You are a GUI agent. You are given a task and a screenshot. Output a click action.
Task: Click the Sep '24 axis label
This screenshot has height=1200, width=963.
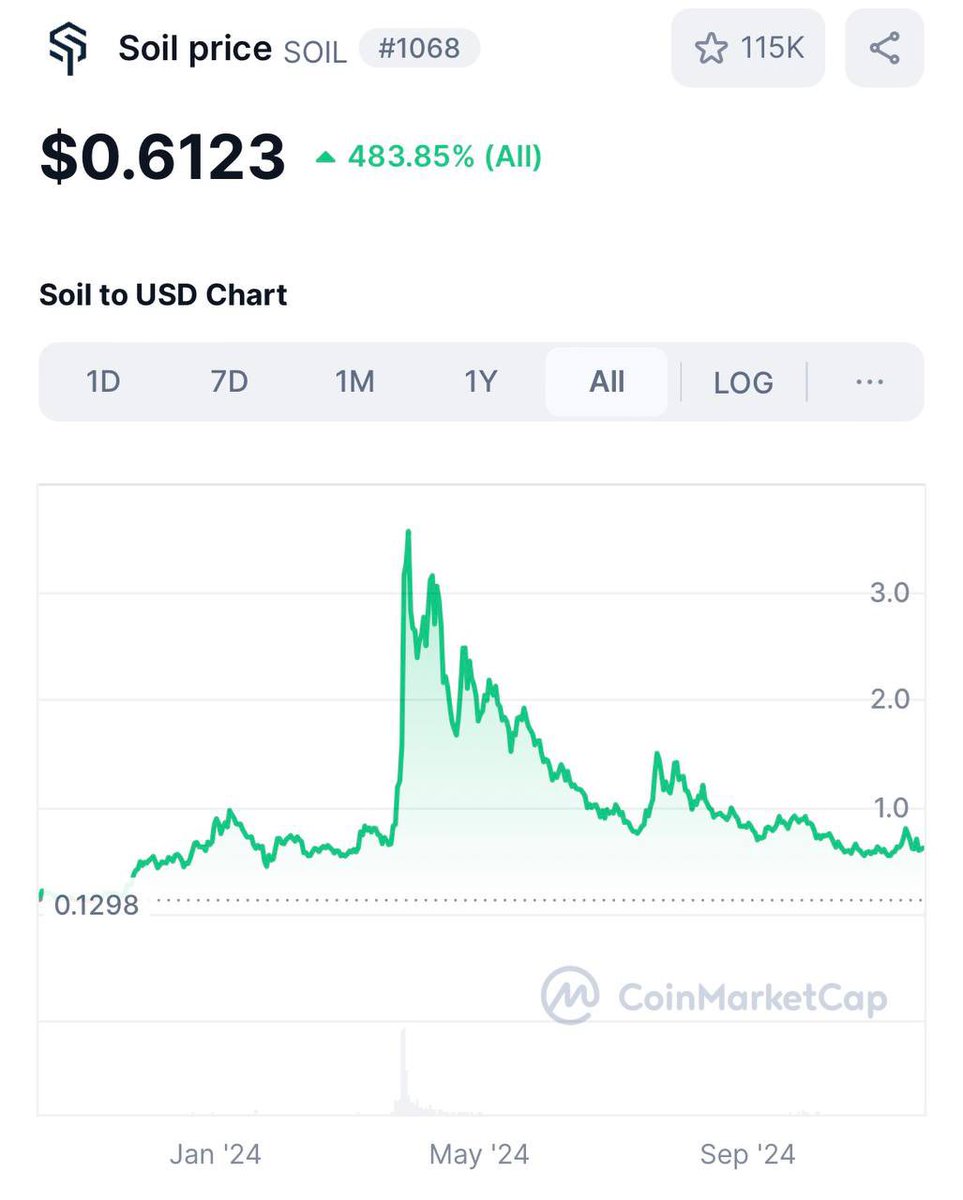click(x=748, y=1155)
